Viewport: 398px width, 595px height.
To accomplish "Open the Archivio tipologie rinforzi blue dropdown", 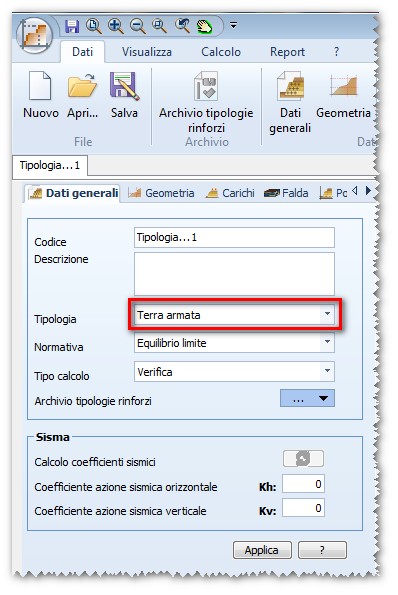I will 307,398.
